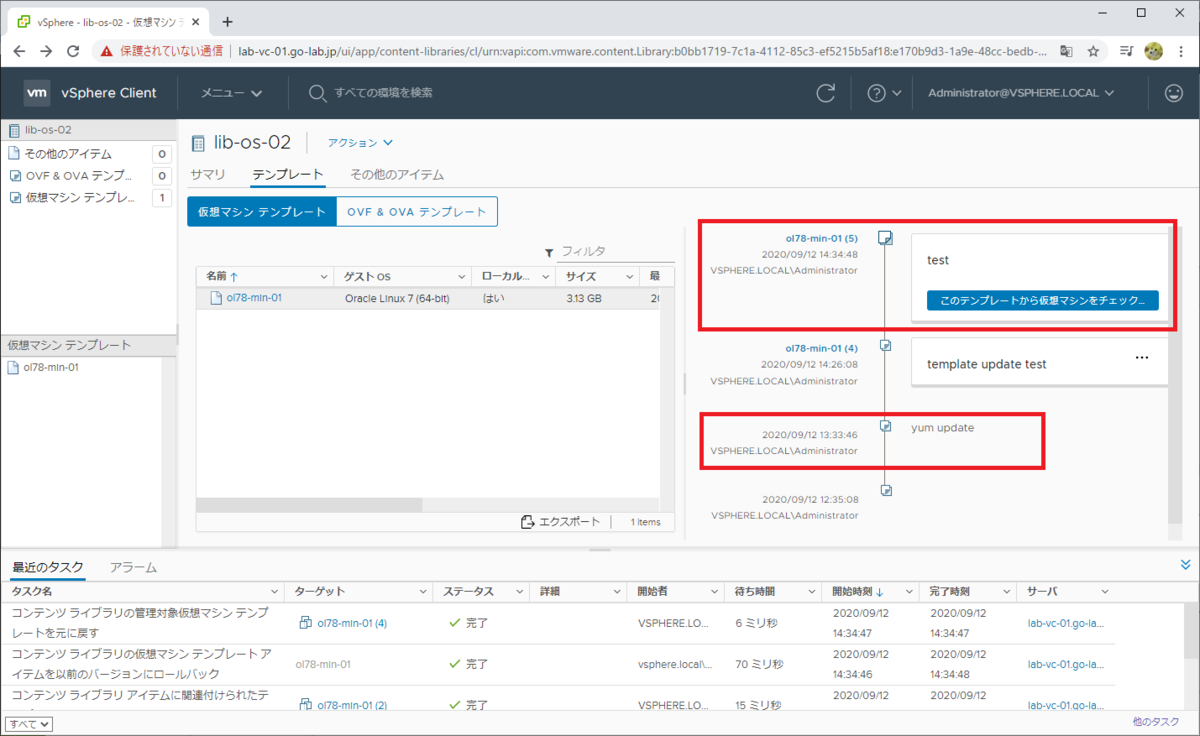Viewport: 1200px width, 736px height.
Task: Refresh the vSphere Client view
Action: coord(826,93)
